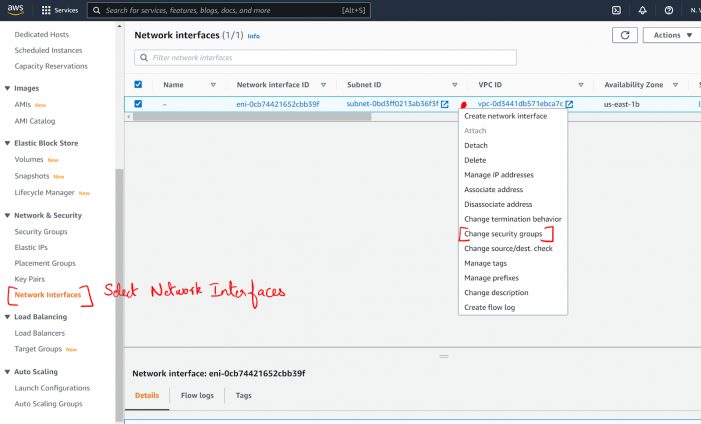Choose Change security groups from context menu

pyautogui.click(x=503, y=234)
